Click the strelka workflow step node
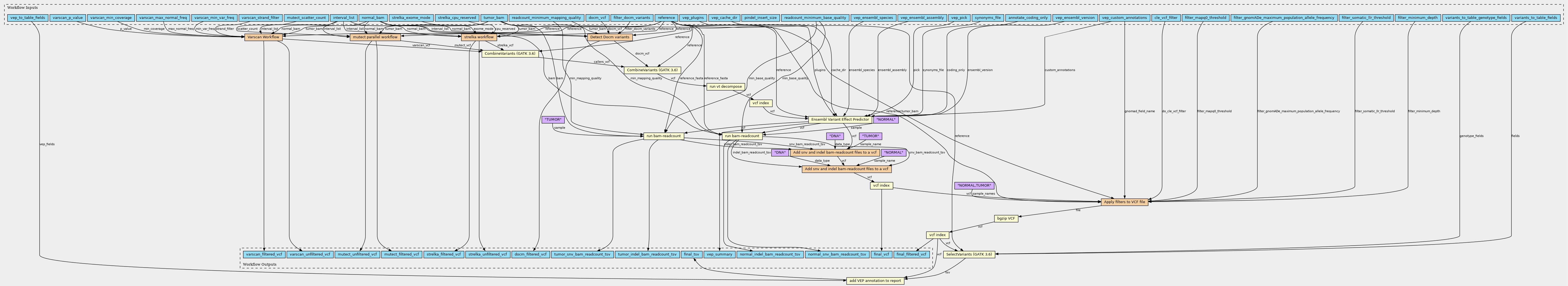The height and width of the screenshot is (286, 1568). [478, 37]
